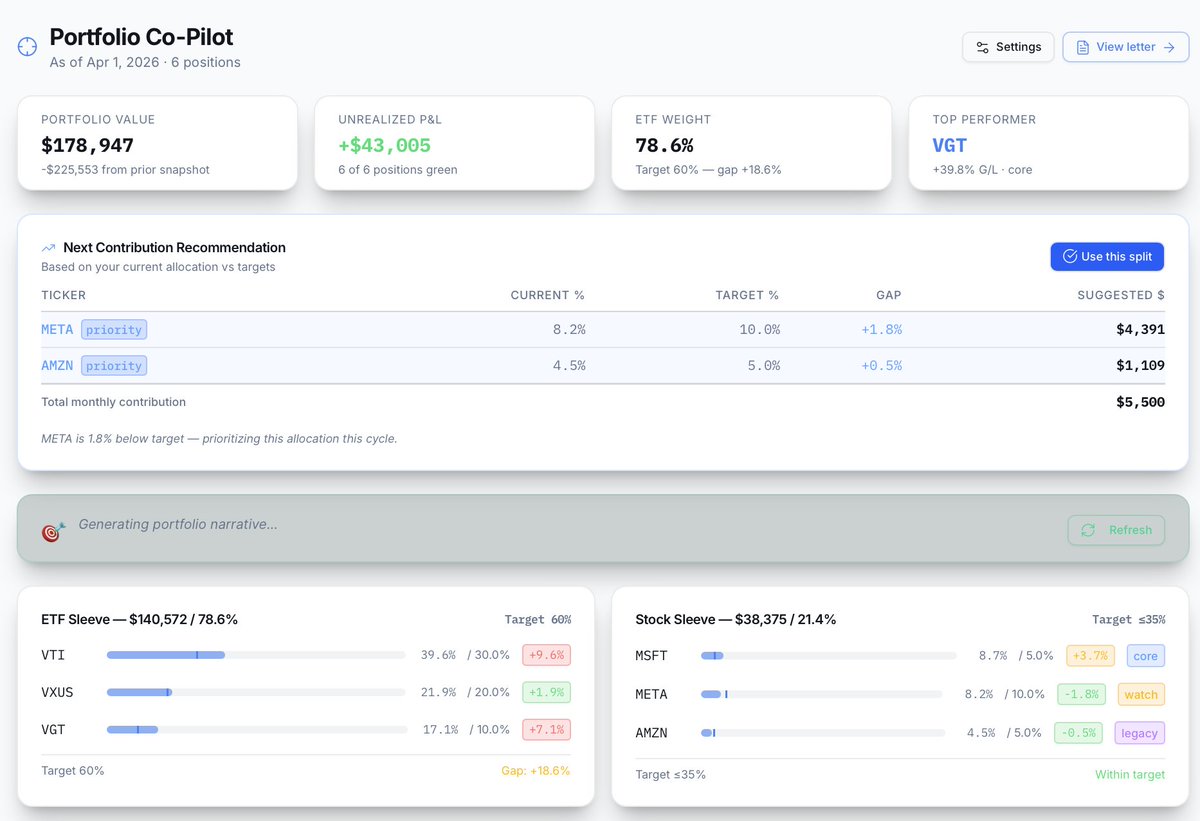Click the +3.7% gap badge for MSFT
Viewport: 1200px width, 821px height.
[1090, 656]
